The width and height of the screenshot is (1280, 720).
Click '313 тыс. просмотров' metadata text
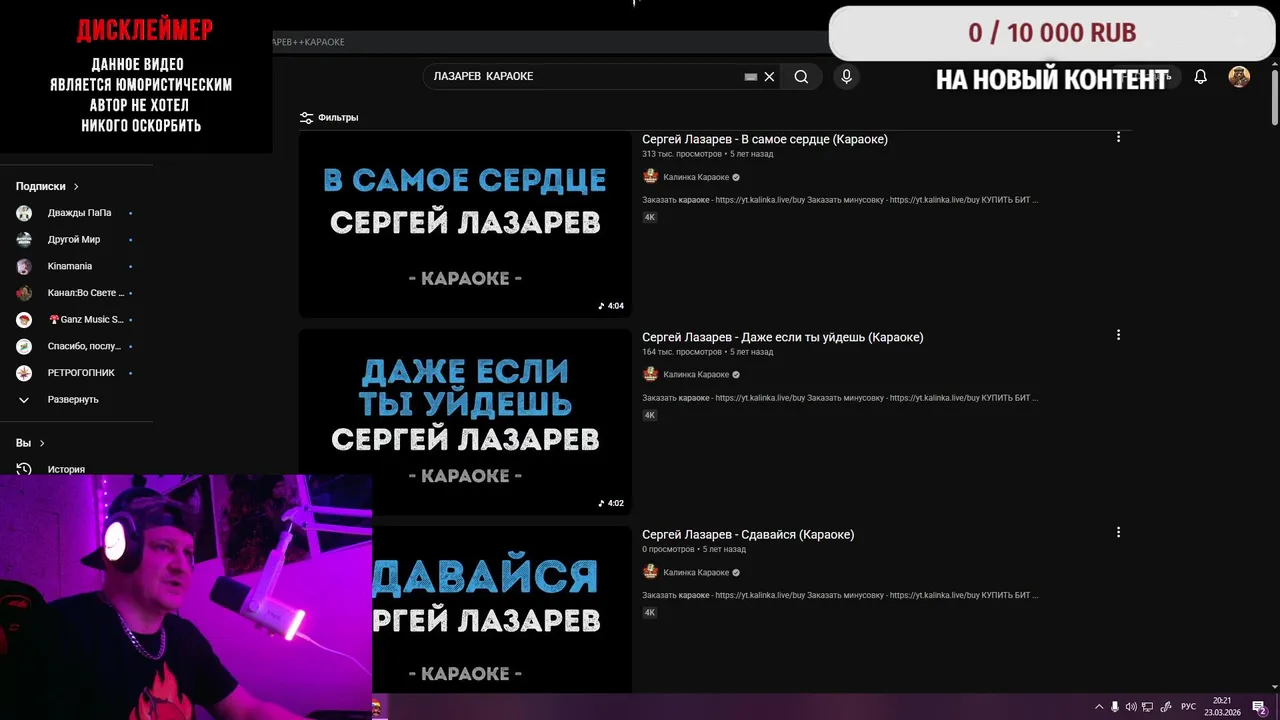681,155
